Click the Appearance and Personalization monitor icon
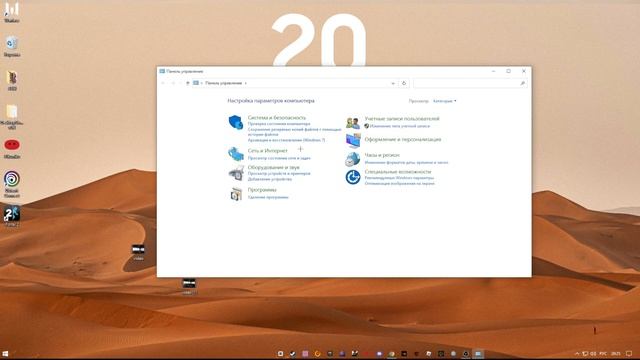Screen dimensions: 640x360 coord(353,140)
